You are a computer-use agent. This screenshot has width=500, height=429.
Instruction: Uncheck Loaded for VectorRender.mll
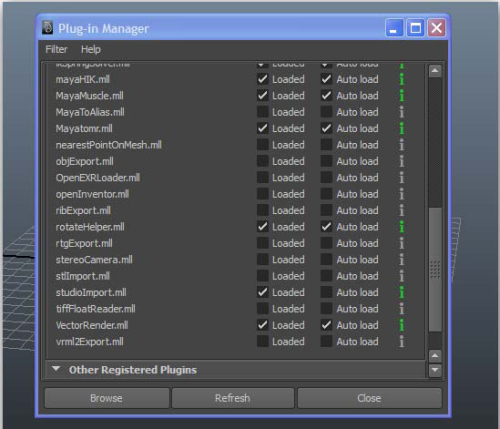263,325
